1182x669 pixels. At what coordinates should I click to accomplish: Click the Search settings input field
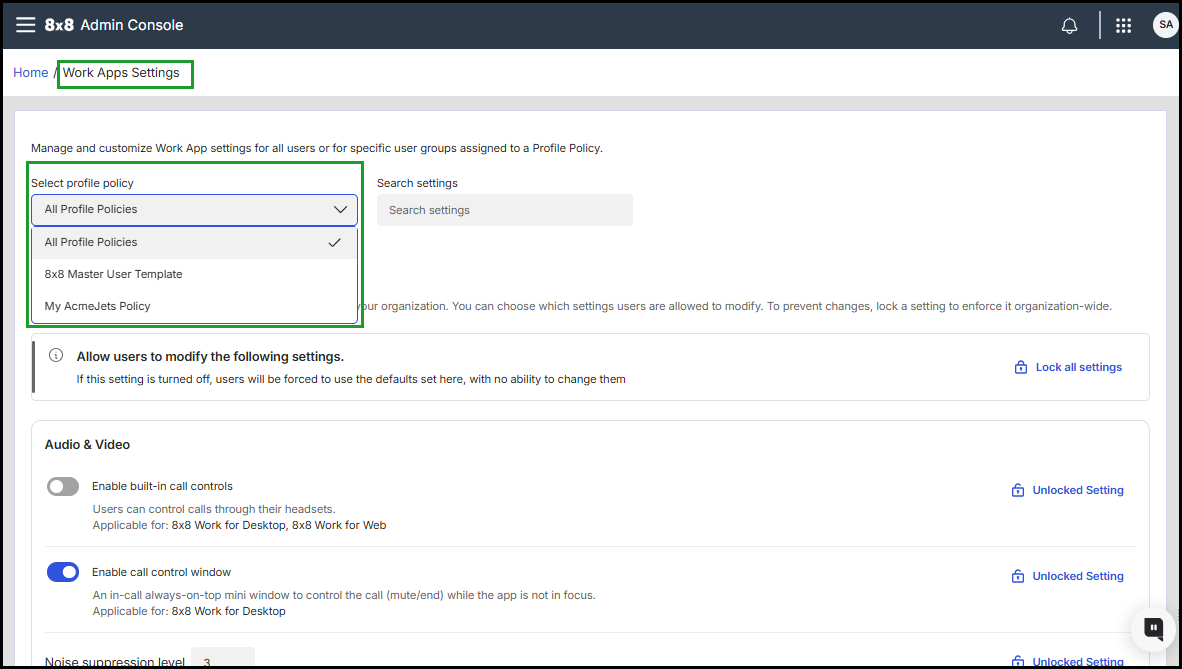pos(504,210)
